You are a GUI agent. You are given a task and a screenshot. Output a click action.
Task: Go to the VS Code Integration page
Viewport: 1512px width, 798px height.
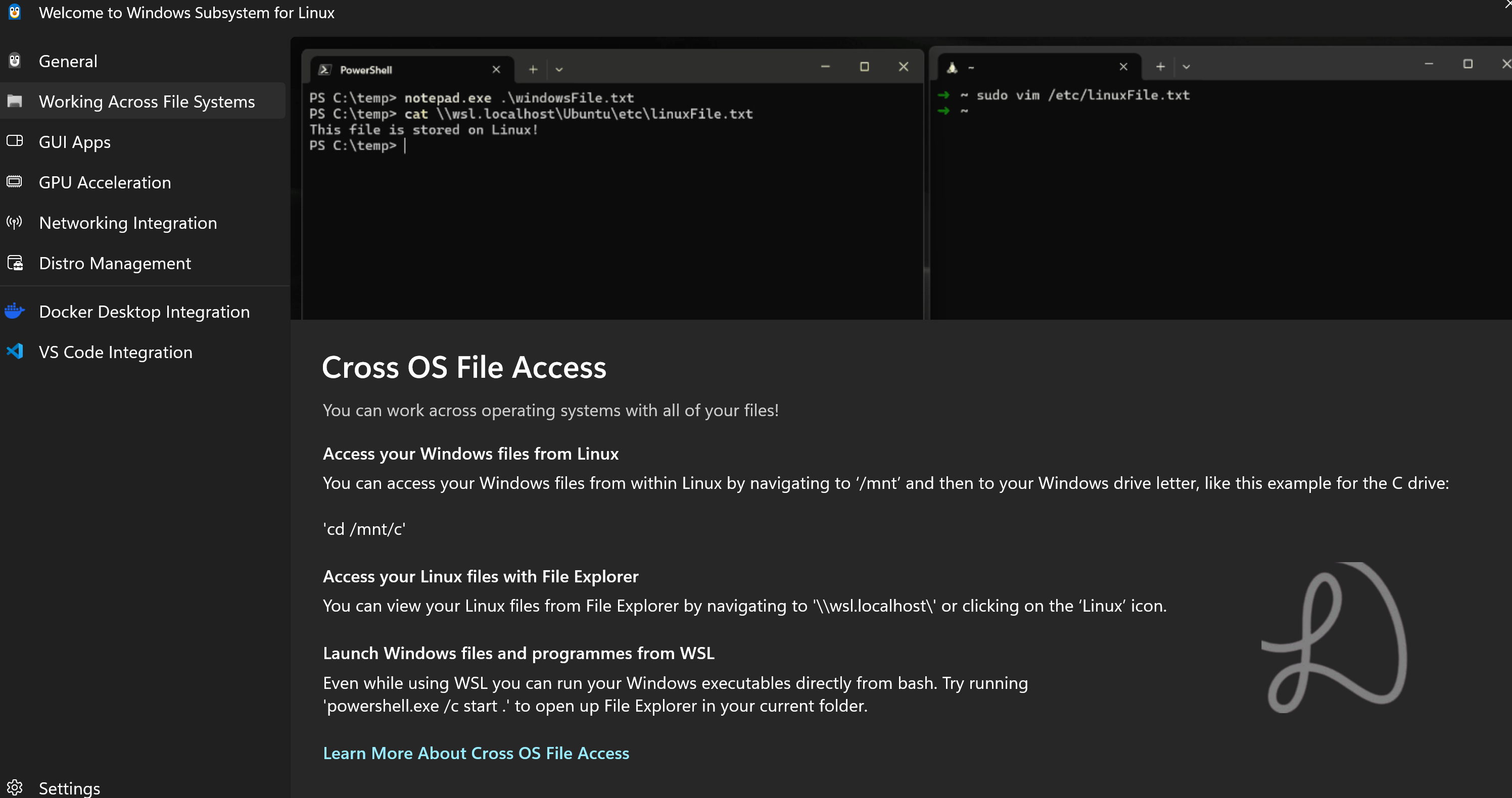115,352
